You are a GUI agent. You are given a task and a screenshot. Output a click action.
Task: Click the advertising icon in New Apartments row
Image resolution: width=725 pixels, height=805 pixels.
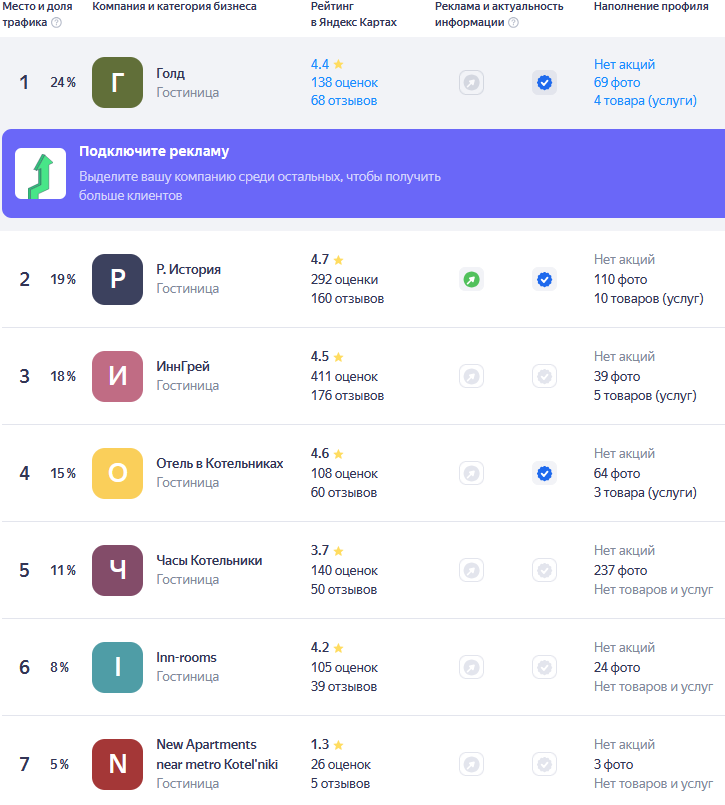point(471,764)
